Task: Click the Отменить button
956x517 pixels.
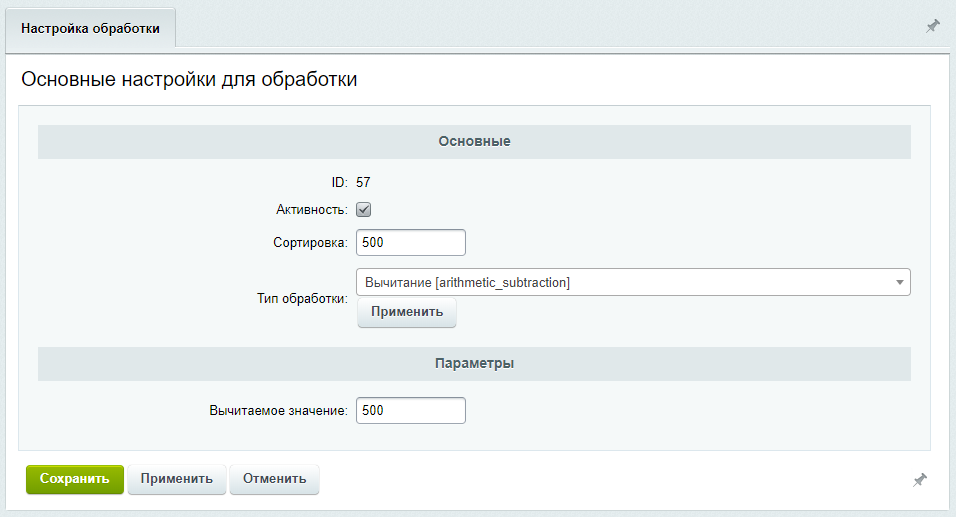Action: click(x=274, y=479)
